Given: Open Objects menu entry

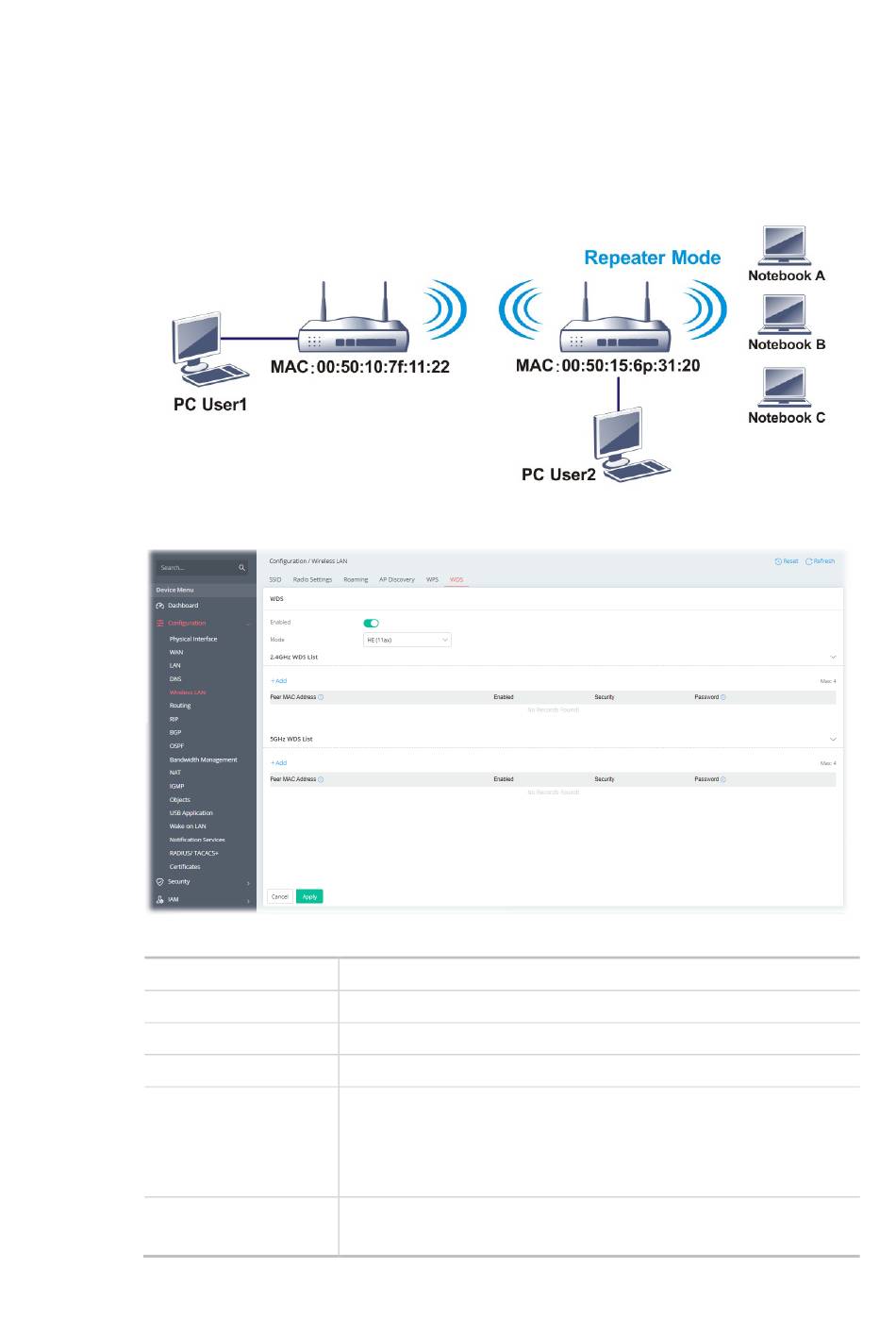Looking at the screenshot, I should click(180, 800).
